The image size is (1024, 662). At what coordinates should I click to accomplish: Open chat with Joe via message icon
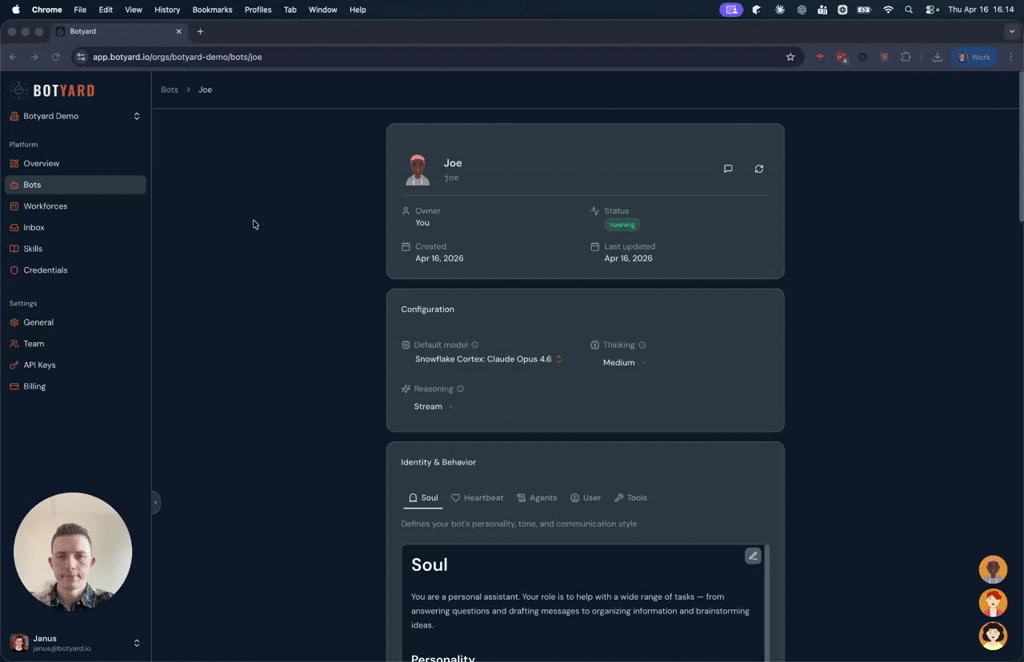pos(728,169)
